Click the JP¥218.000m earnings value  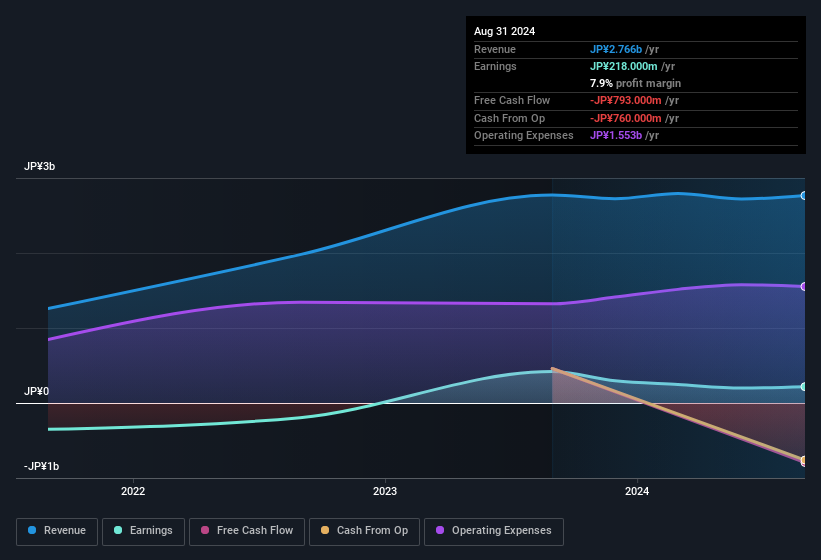(x=624, y=66)
